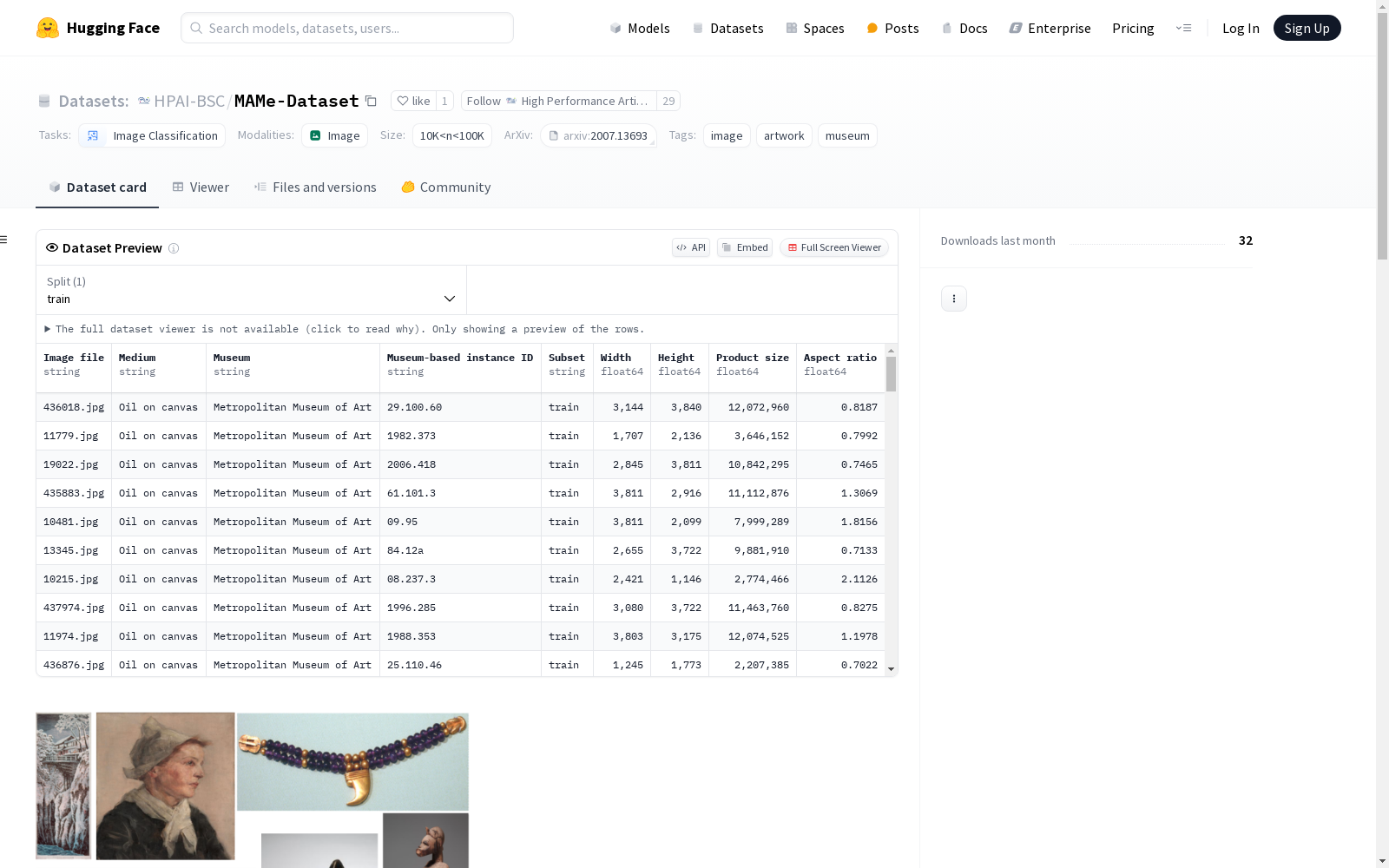
Task: Click the Image modality tag
Action: [334, 135]
